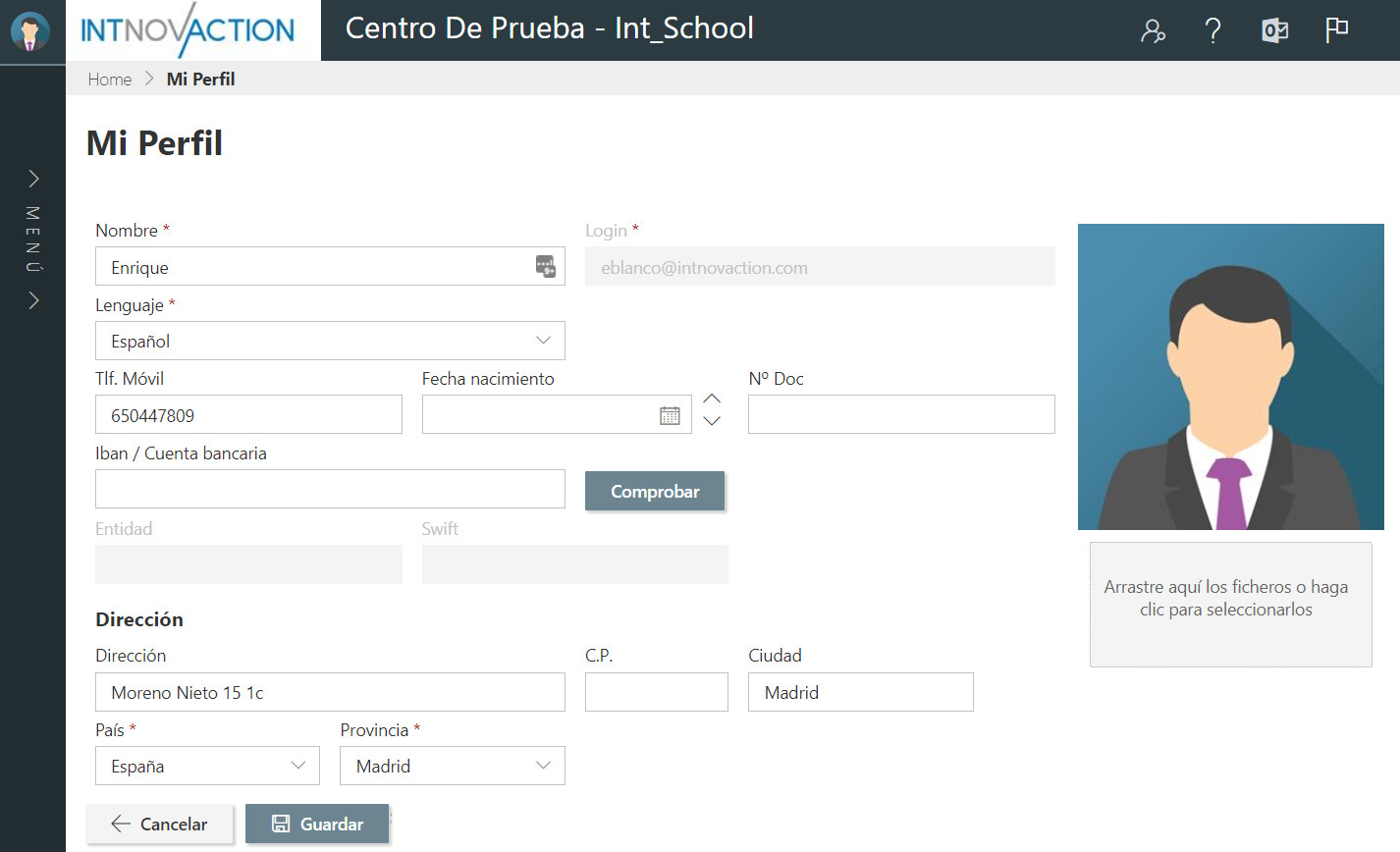
Task: Open the Fecha nacimiento calendar picker
Action: point(670,415)
